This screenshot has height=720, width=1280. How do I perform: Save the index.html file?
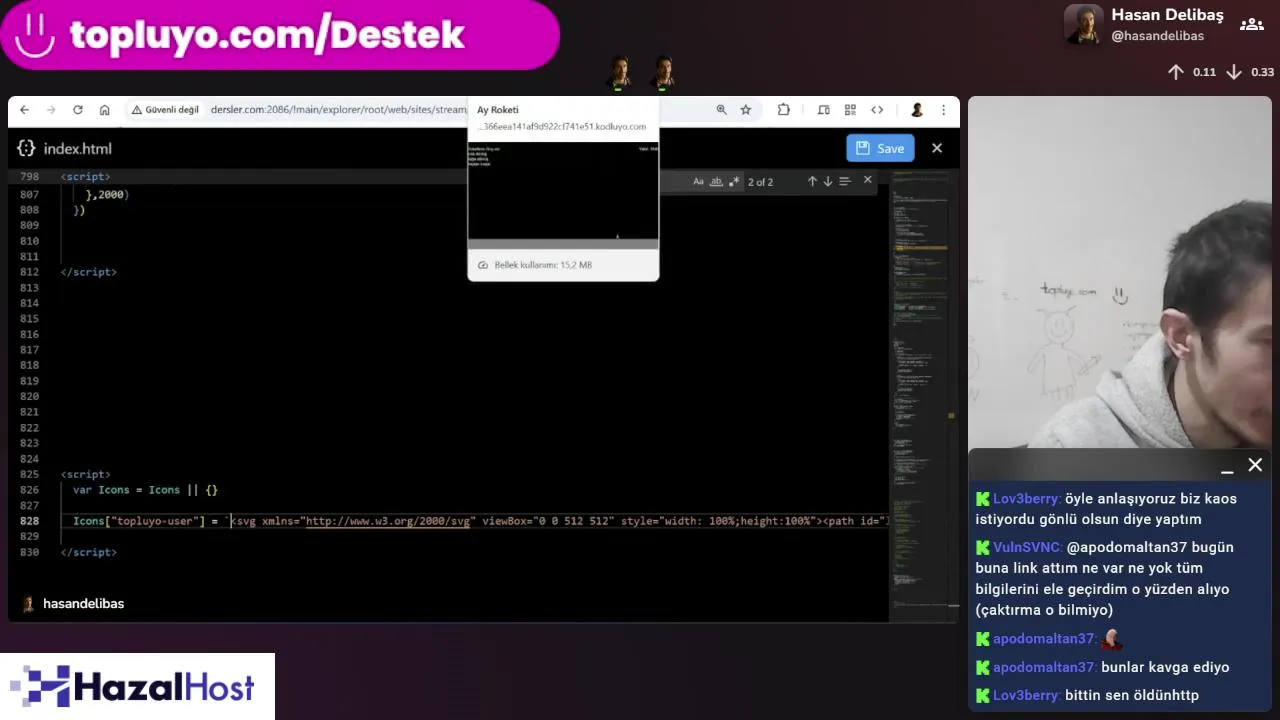[880, 148]
